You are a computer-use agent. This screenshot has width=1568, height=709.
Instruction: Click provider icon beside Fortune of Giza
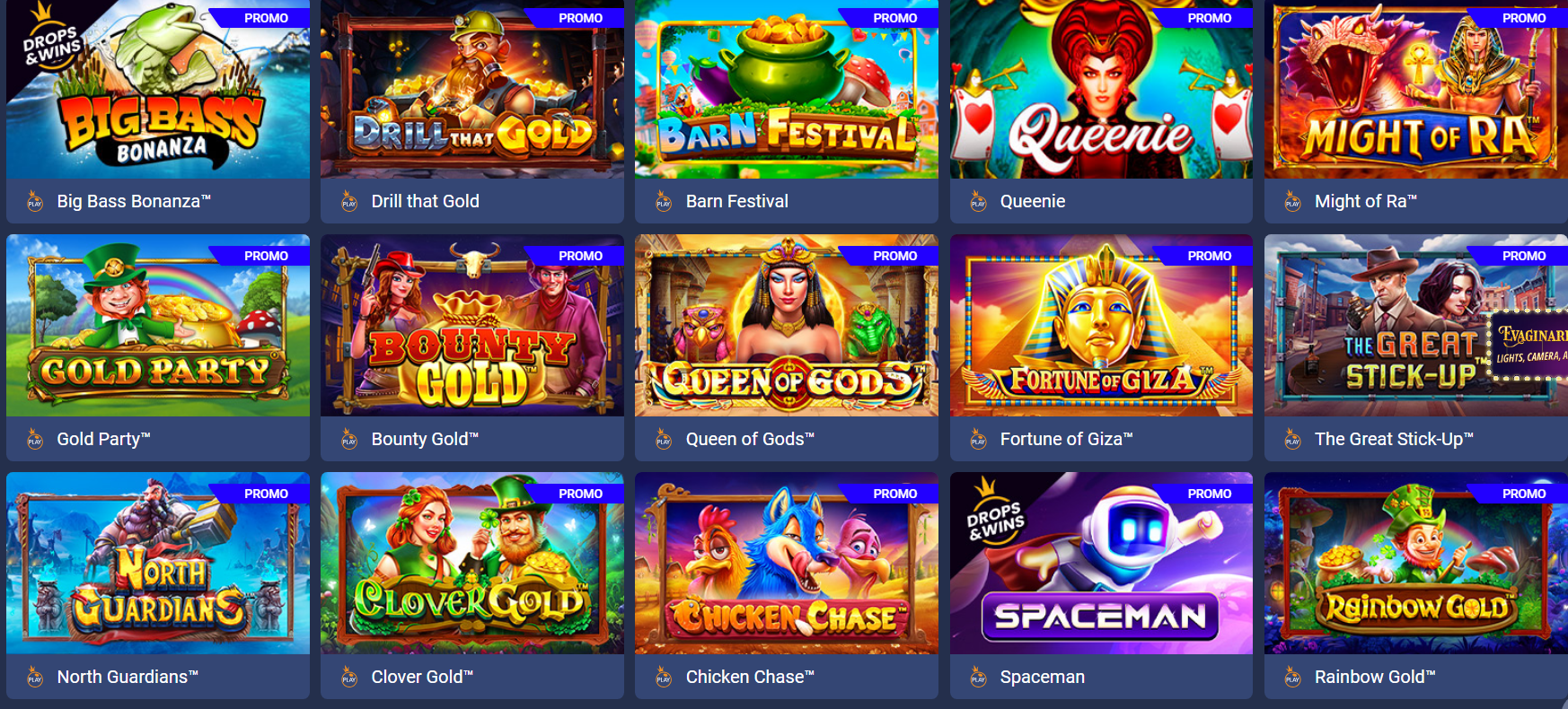pyautogui.click(x=978, y=439)
